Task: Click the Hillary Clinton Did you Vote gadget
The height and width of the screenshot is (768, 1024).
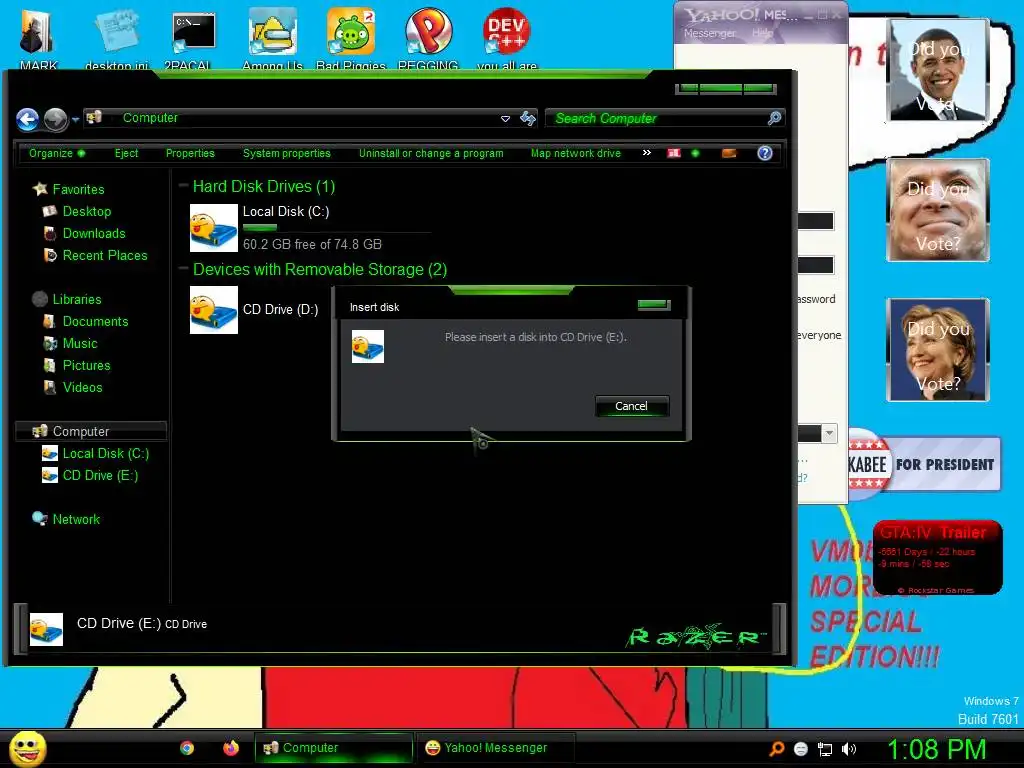Action: (x=938, y=350)
